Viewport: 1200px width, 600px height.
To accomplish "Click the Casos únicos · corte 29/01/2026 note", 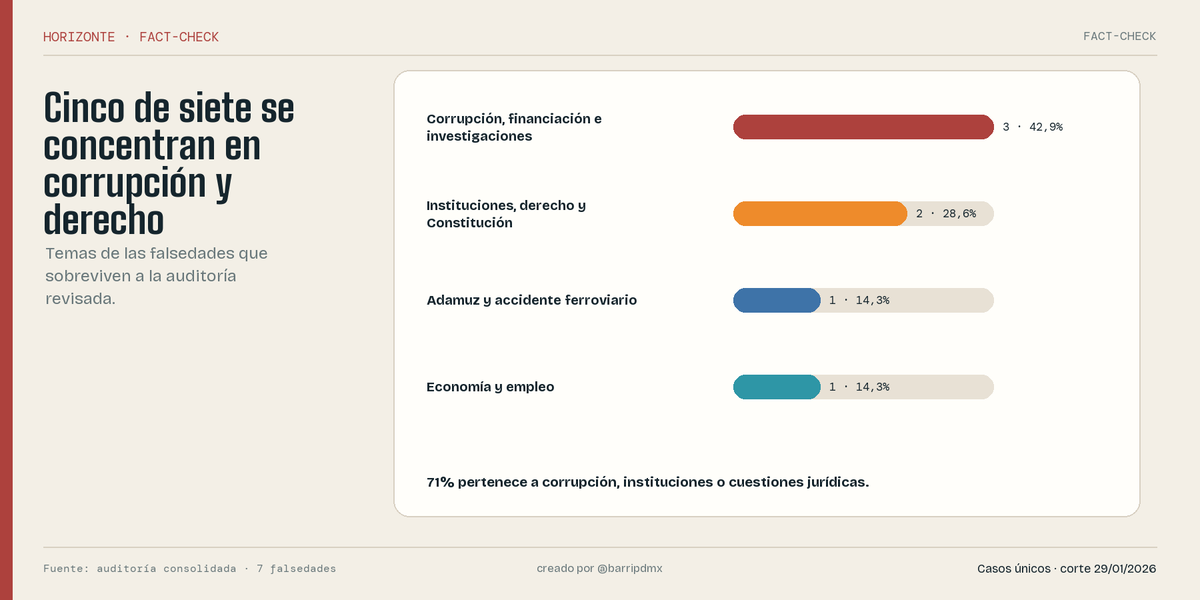I will [1067, 568].
